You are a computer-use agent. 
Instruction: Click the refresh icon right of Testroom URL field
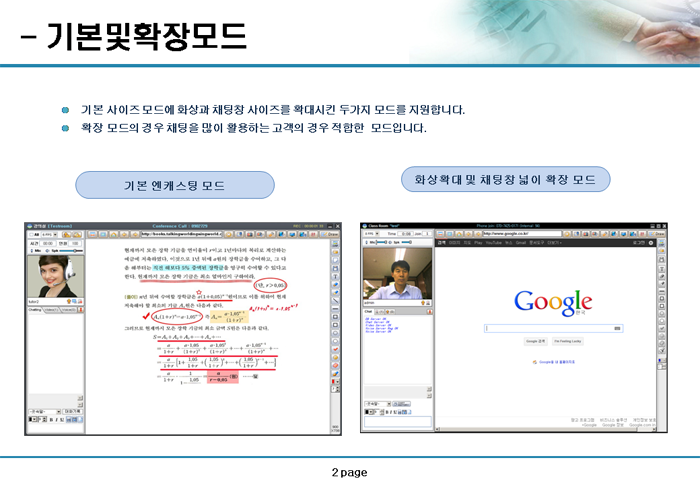pos(229,234)
